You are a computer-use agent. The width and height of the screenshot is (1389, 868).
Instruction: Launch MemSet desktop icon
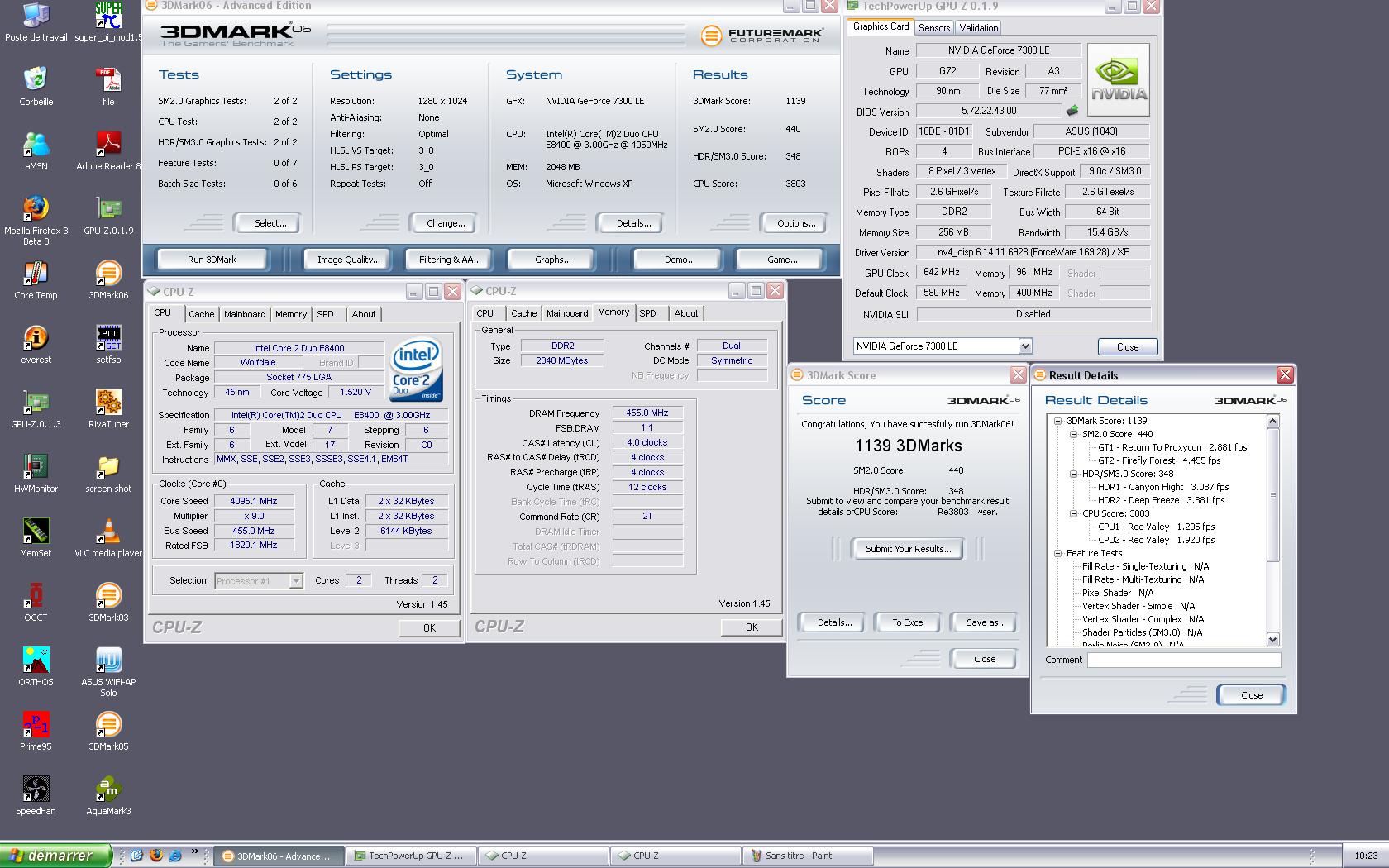(x=36, y=538)
